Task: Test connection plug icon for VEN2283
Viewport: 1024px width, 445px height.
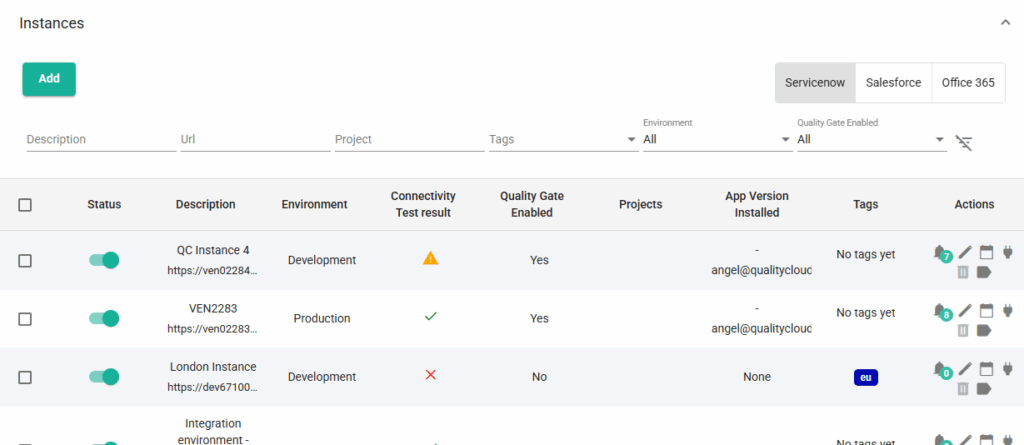Action: [1007, 311]
